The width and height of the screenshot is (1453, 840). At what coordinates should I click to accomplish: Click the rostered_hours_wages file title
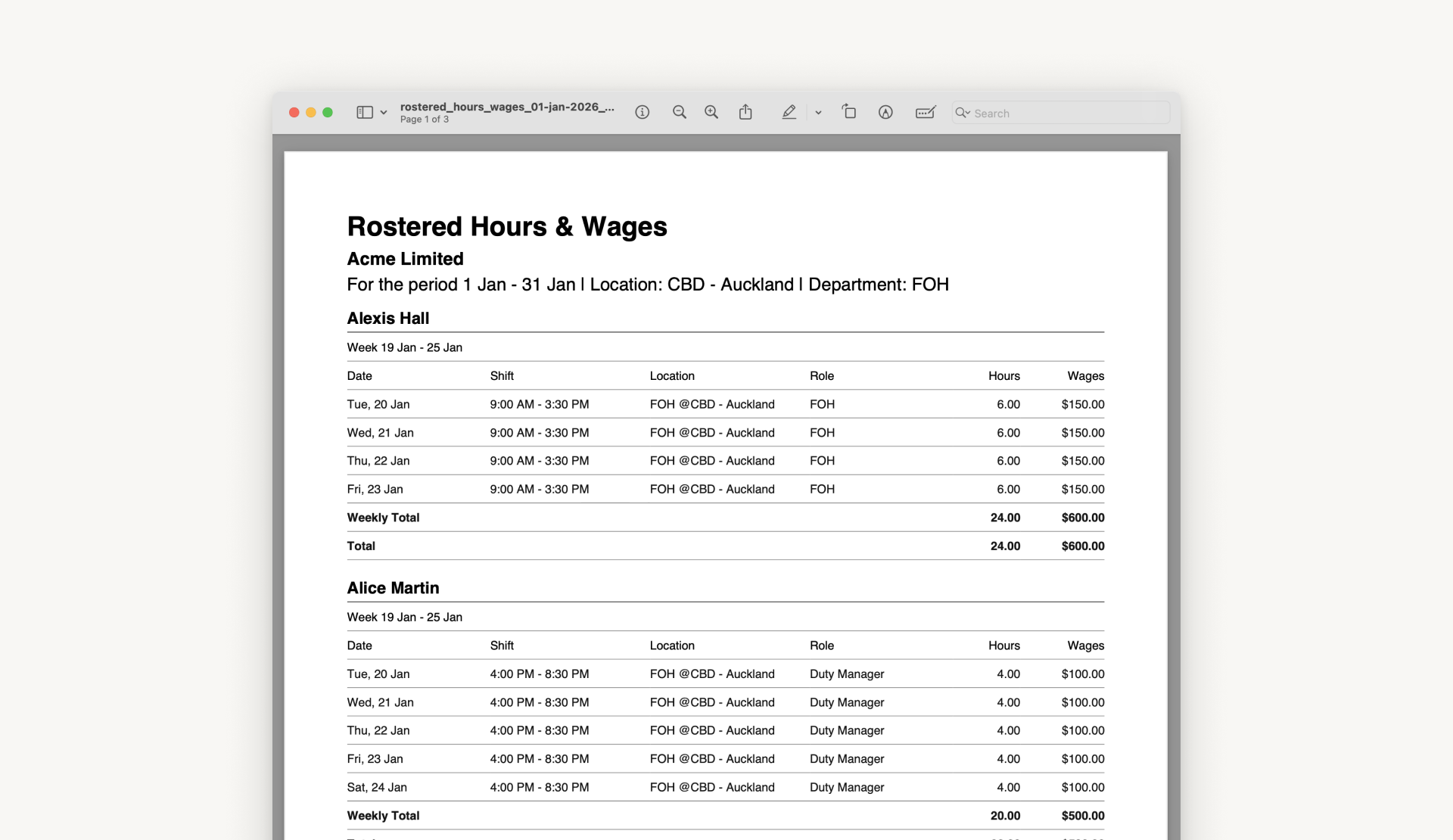click(x=506, y=107)
